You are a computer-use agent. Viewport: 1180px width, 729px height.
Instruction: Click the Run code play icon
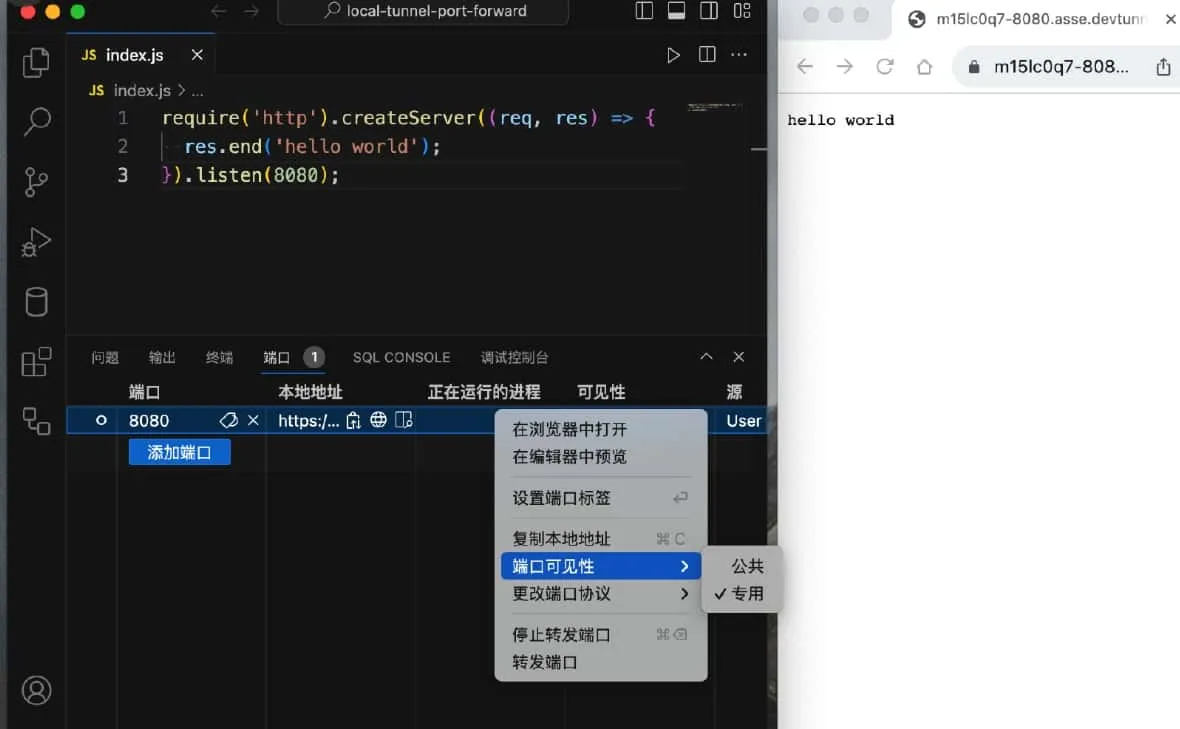pyautogui.click(x=673, y=55)
